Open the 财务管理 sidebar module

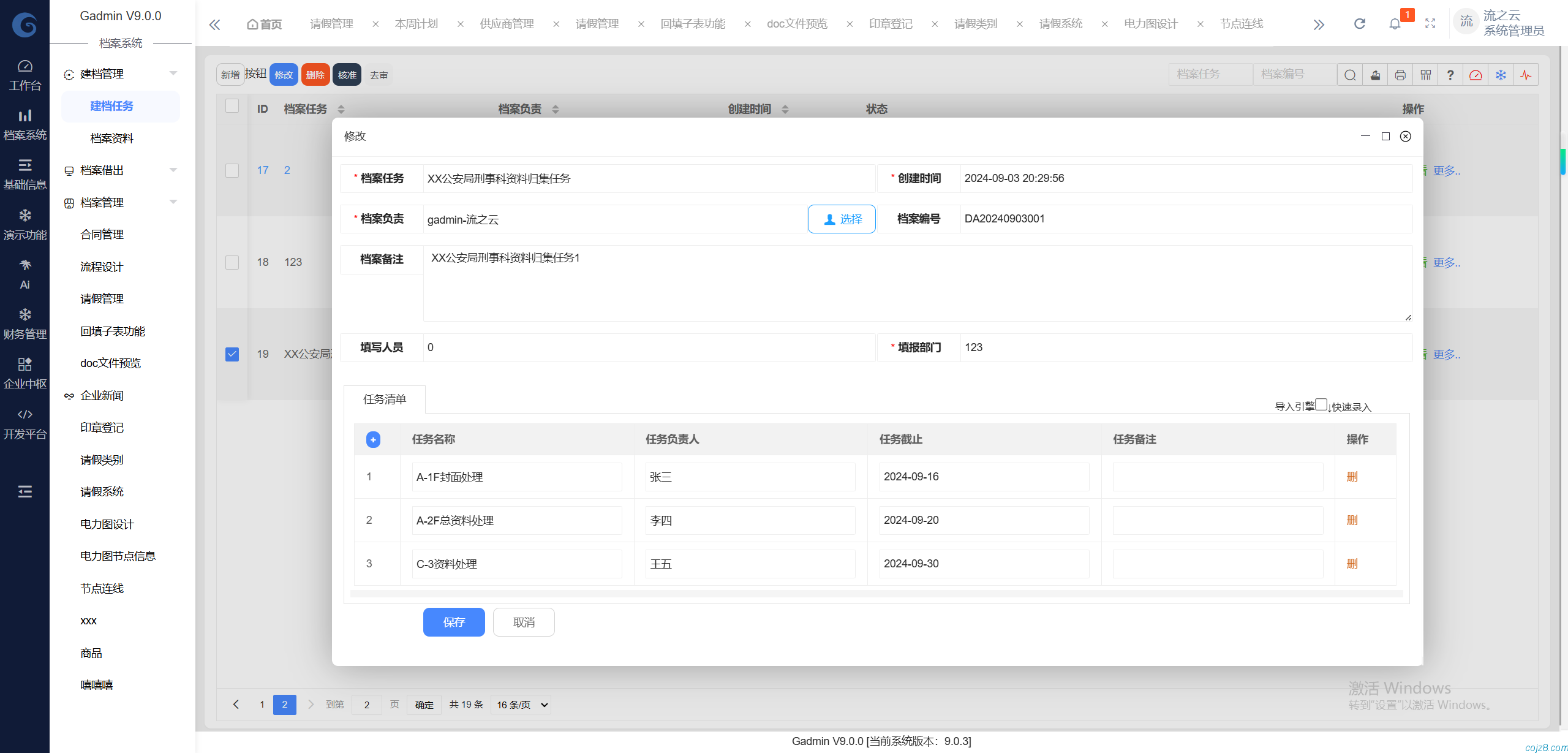pyautogui.click(x=24, y=324)
